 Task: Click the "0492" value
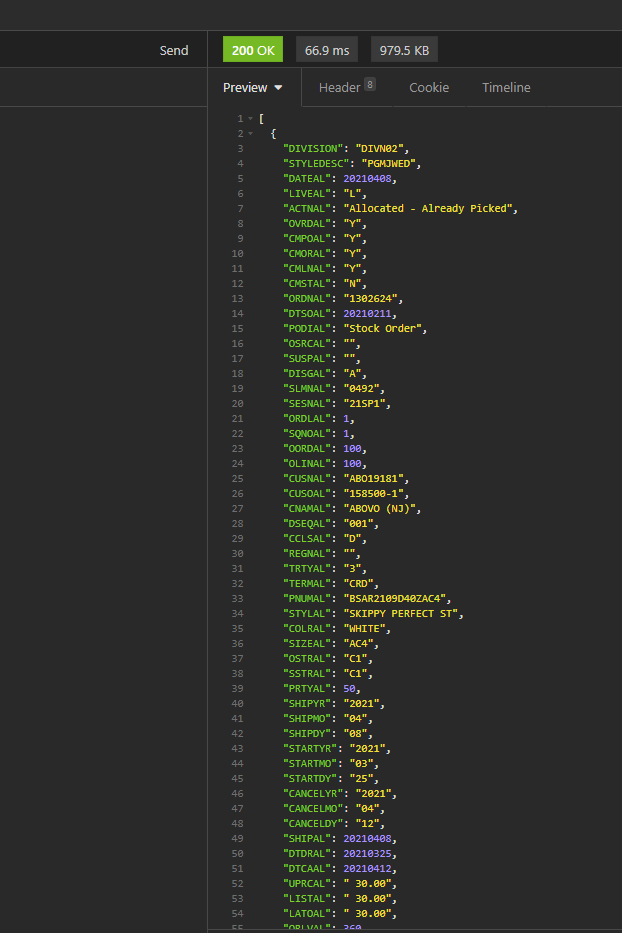pos(361,389)
